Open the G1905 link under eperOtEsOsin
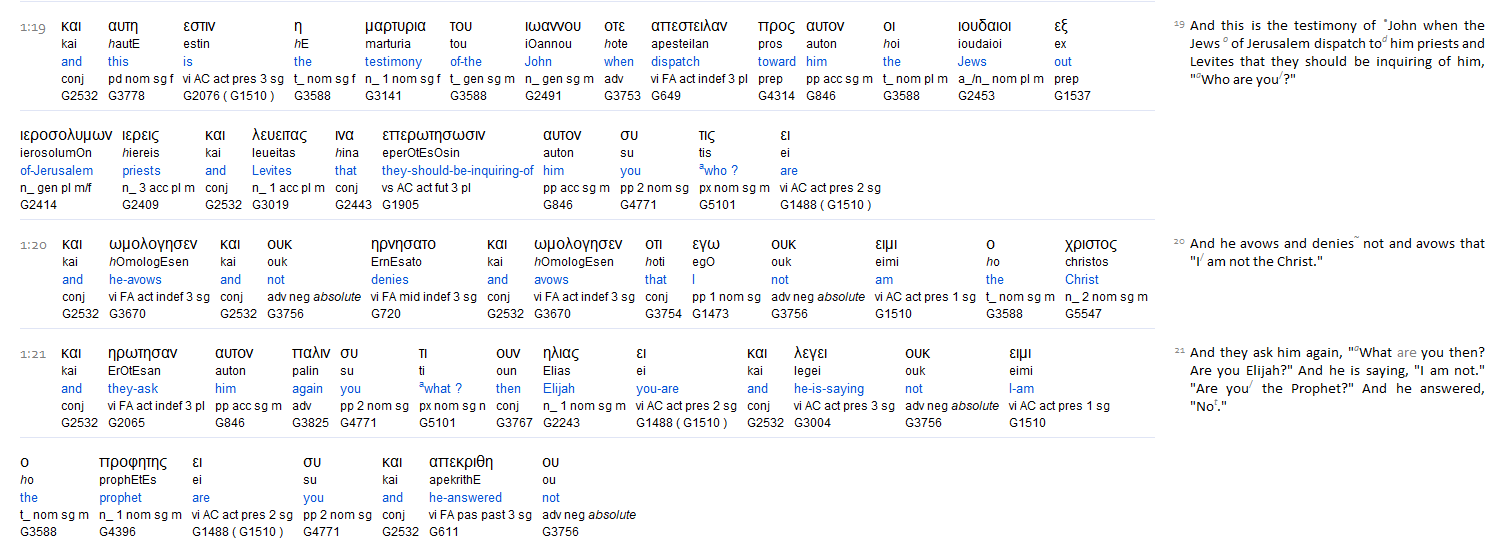 click(x=403, y=205)
